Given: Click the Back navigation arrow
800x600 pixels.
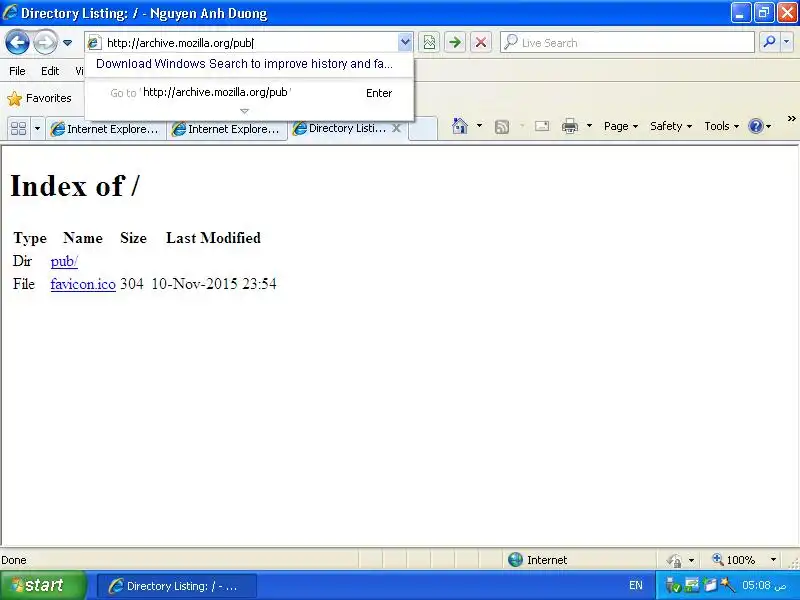Looking at the screenshot, I should [17, 42].
